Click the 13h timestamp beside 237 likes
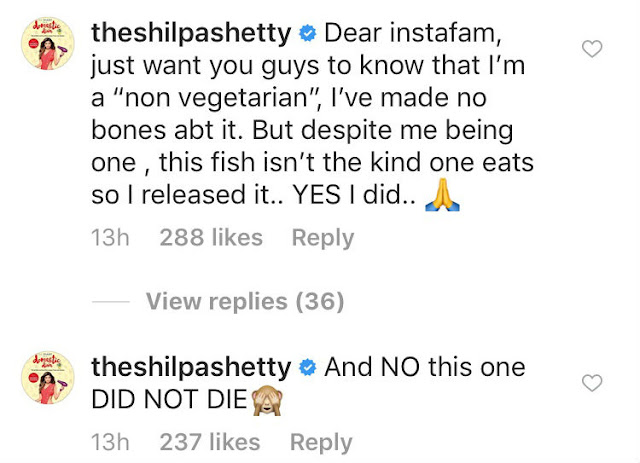640x463 pixels. pyautogui.click(x=110, y=442)
